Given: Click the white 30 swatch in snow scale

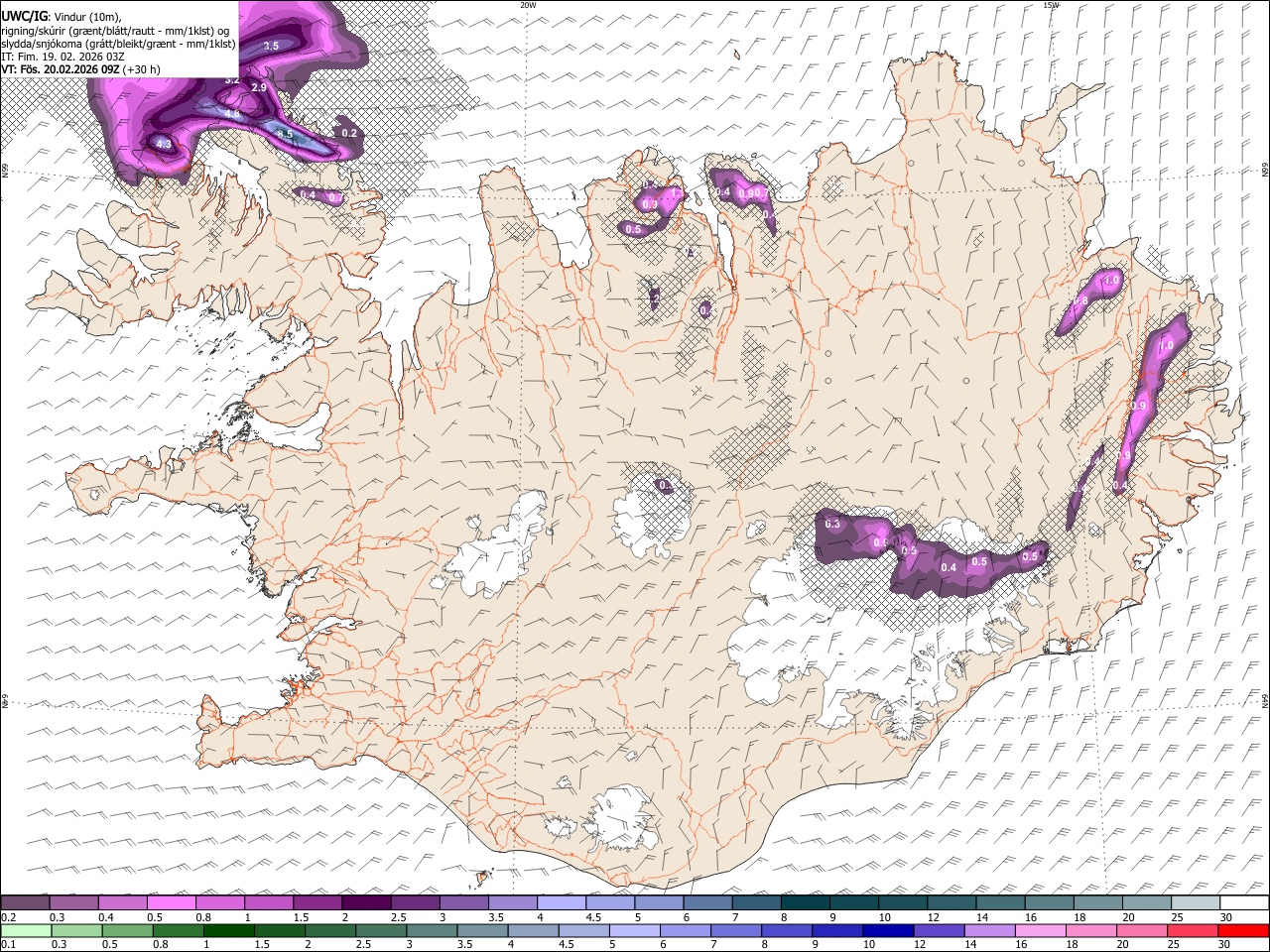Looking at the screenshot, I should pos(1244,903).
